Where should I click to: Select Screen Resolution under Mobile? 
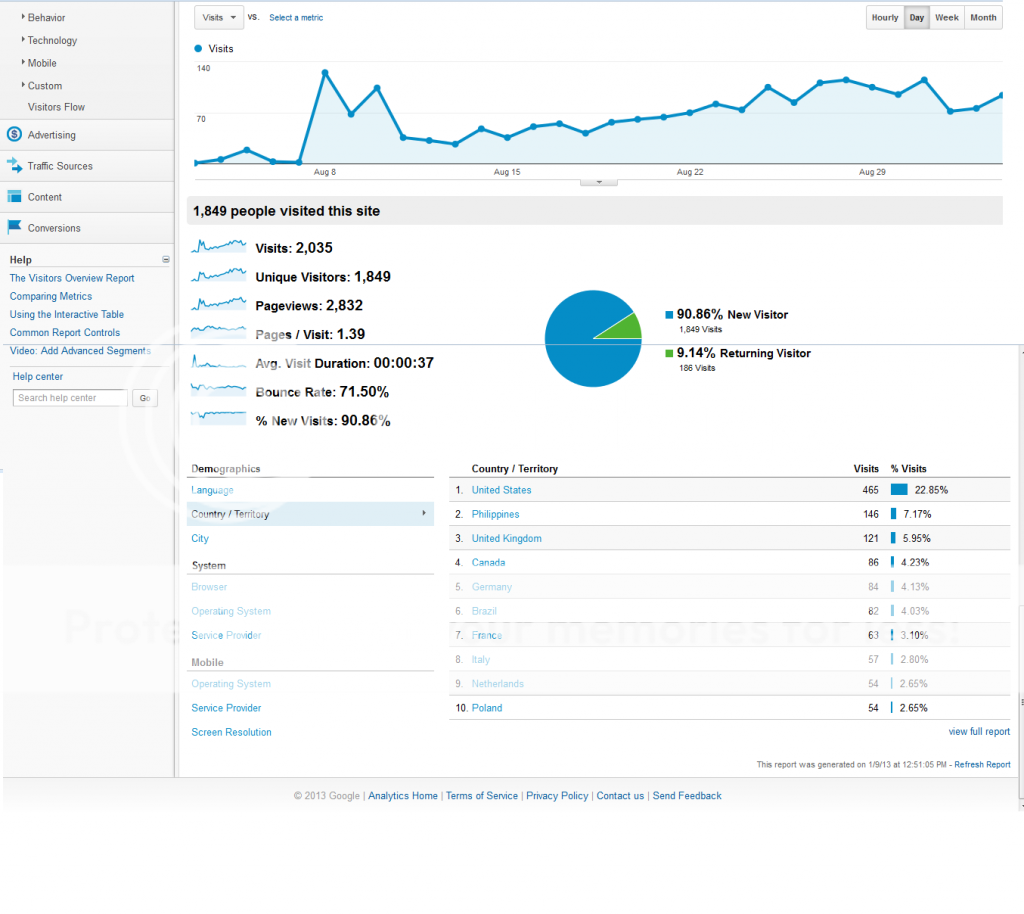(x=231, y=733)
